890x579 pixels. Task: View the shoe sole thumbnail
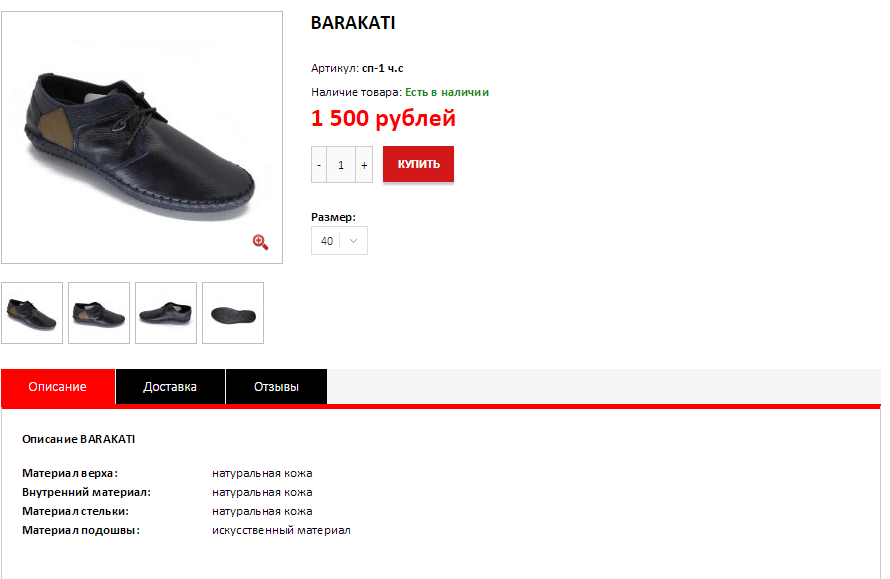(233, 313)
